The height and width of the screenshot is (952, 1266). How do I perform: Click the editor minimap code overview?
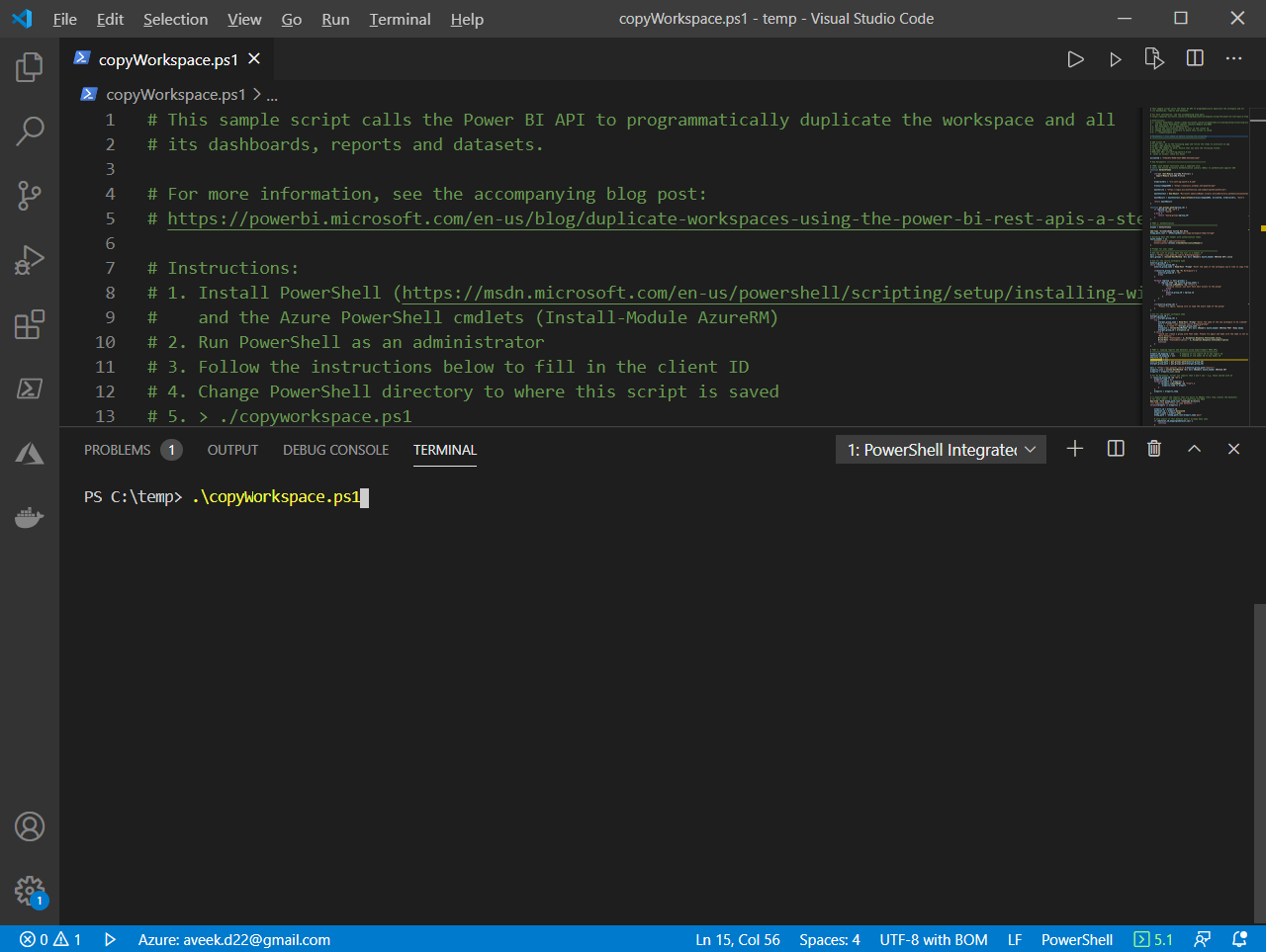(x=1197, y=267)
